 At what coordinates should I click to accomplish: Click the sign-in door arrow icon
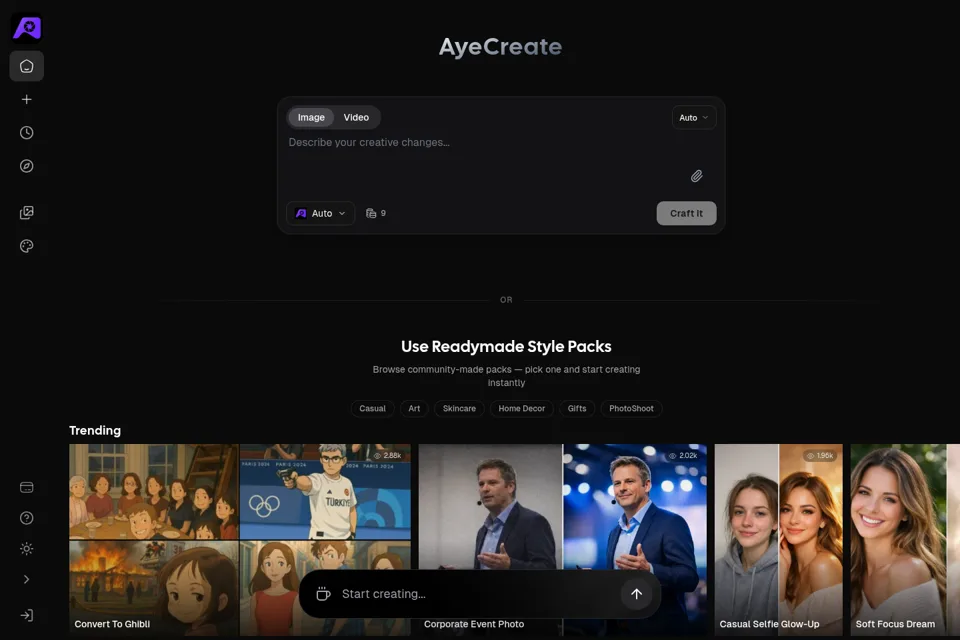click(x=26, y=616)
